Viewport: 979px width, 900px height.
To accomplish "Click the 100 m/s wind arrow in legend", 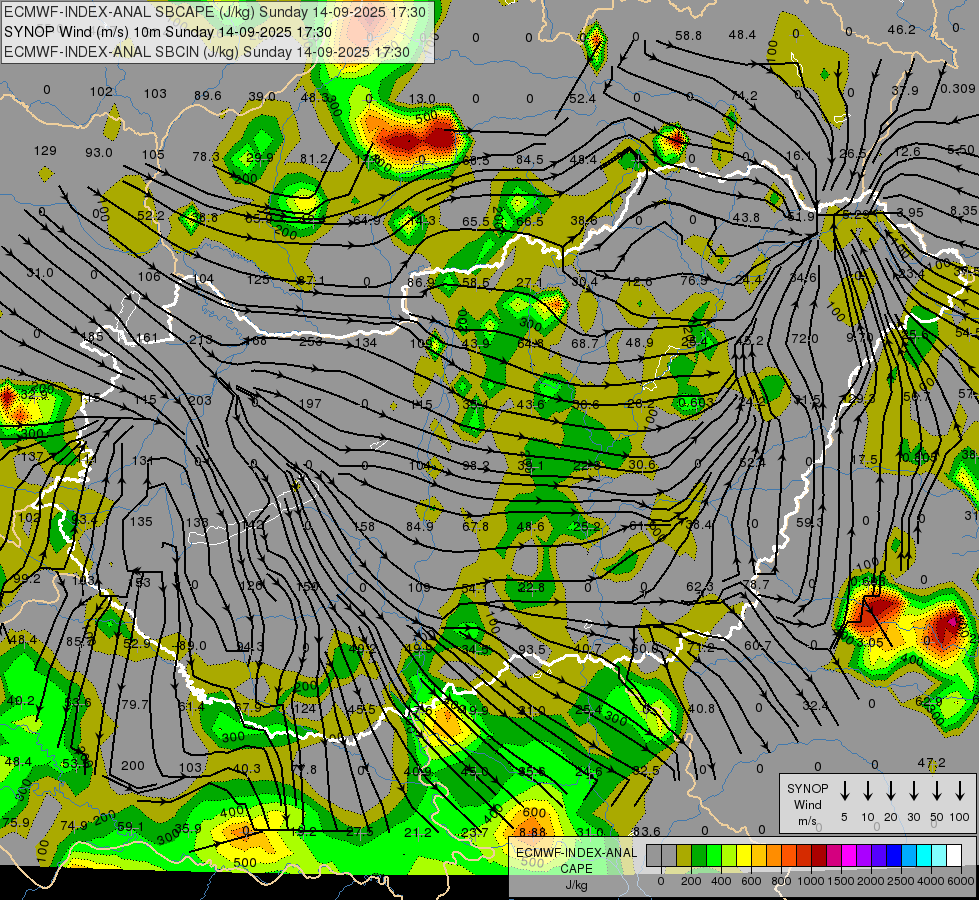I will click(x=960, y=791).
